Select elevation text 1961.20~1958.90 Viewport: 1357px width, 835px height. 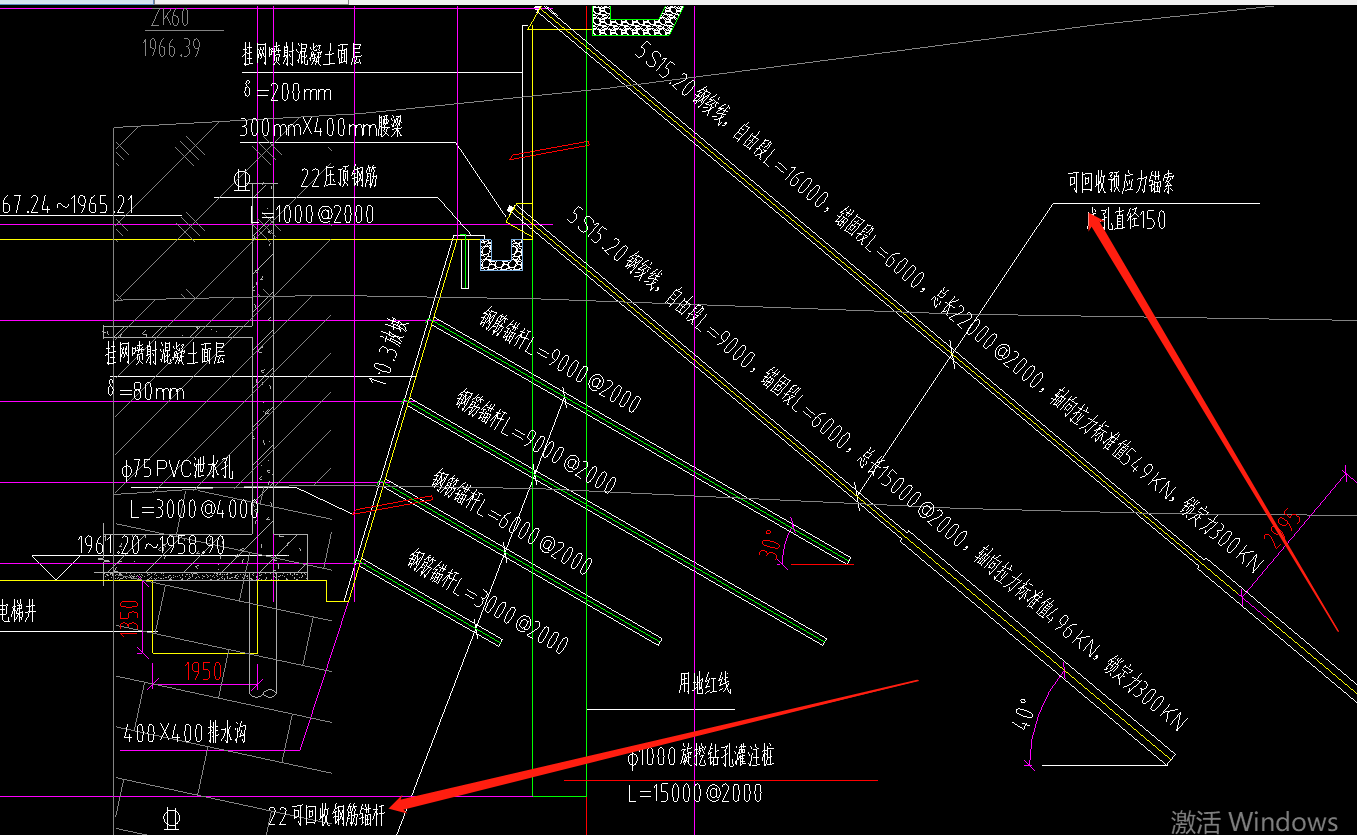tap(153, 545)
